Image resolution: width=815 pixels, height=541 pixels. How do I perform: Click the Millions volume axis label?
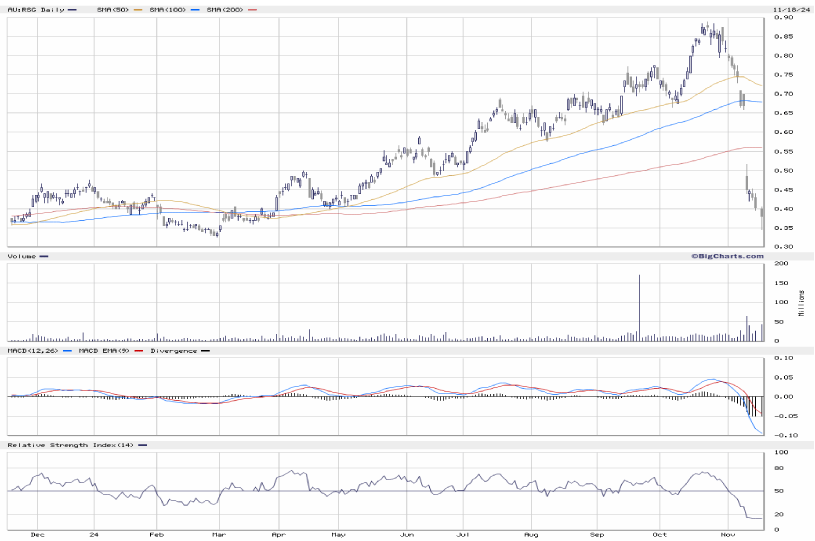(x=800, y=300)
